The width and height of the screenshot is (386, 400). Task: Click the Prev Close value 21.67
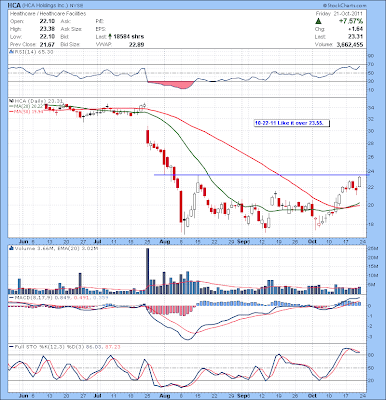pos(46,44)
